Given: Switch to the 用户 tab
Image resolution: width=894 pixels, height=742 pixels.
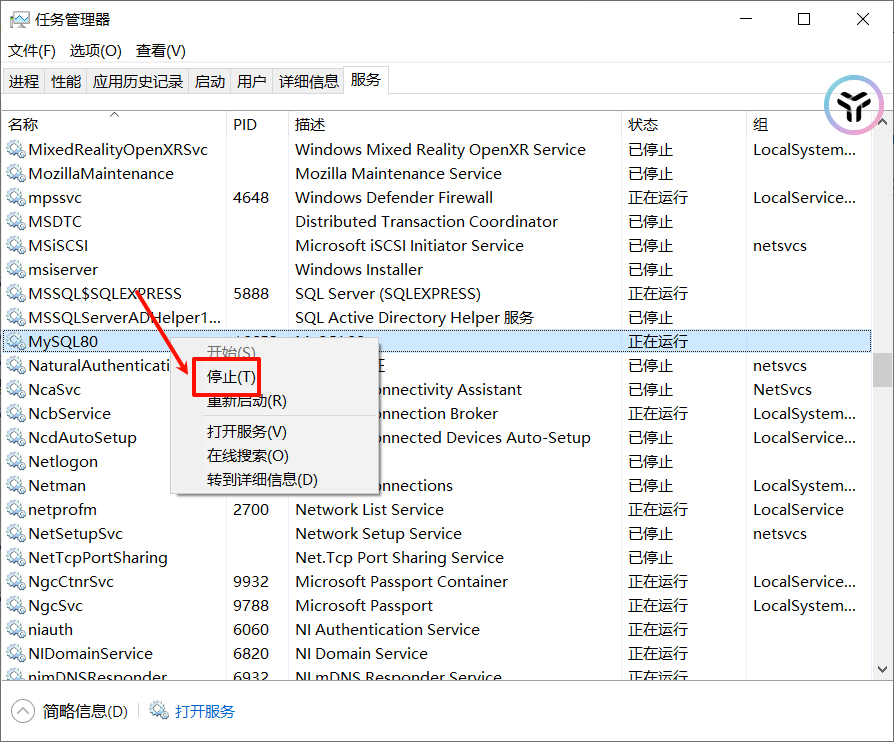Looking at the screenshot, I should click(x=251, y=81).
